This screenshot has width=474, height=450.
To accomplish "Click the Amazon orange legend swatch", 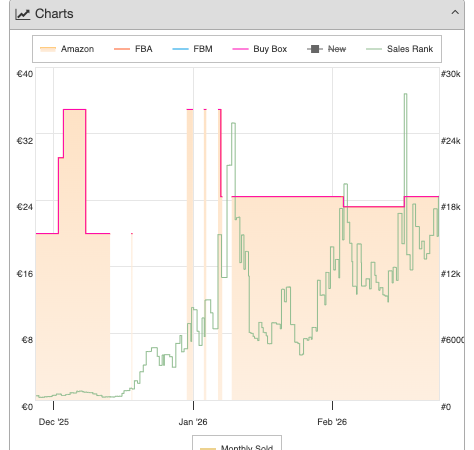I will [48, 49].
